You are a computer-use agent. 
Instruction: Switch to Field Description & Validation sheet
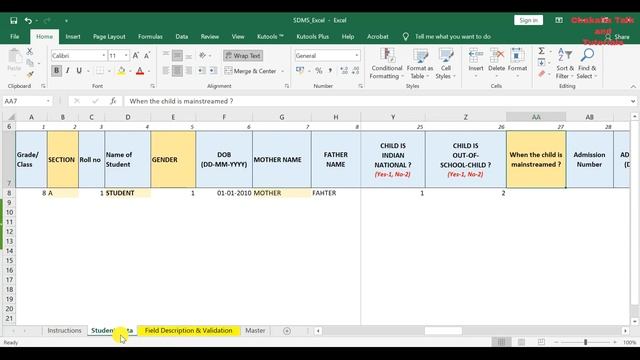tap(189, 331)
